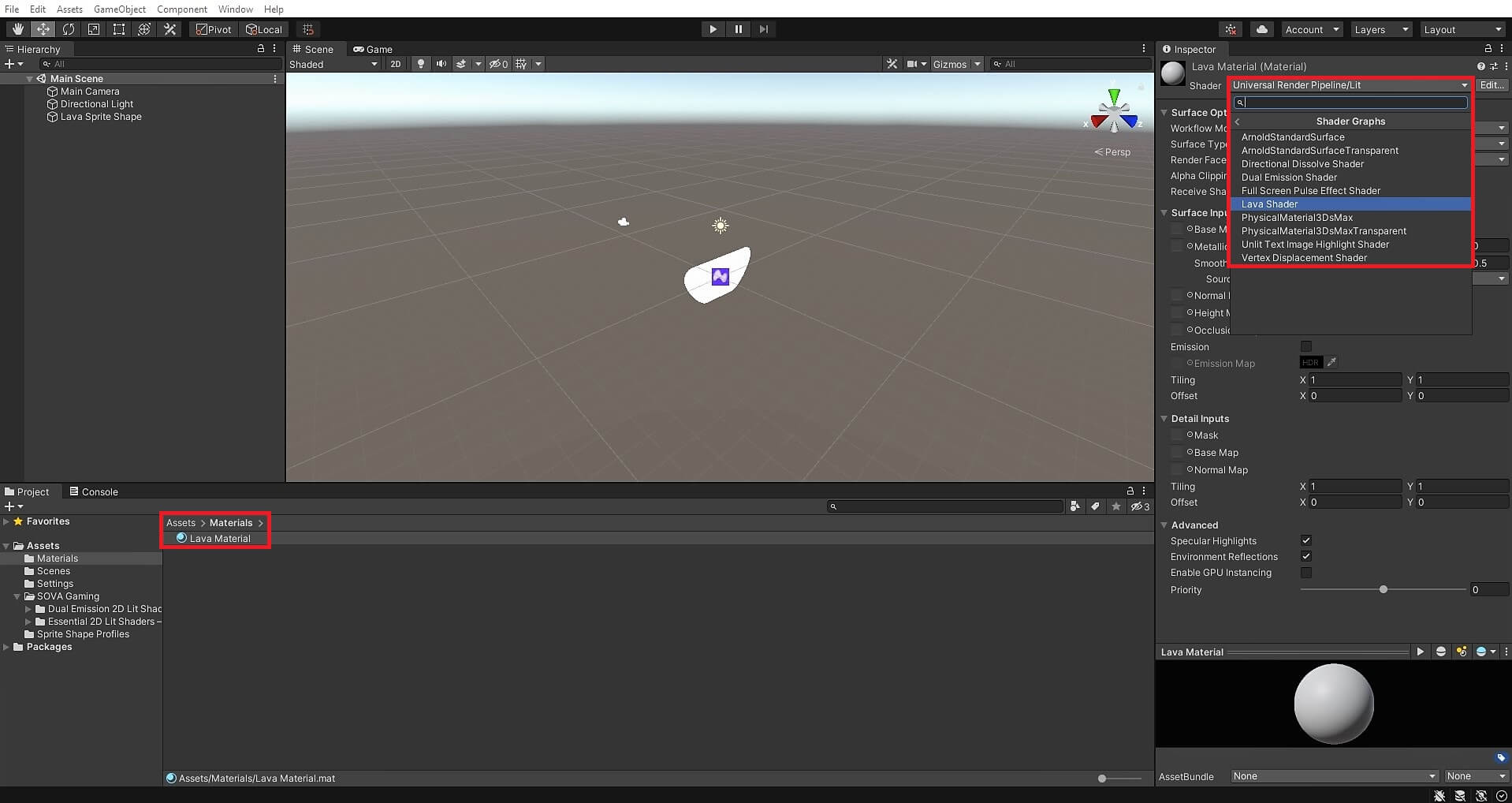
Task: Click the Play button
Action: pyautogui.click(x=713, y=29)
